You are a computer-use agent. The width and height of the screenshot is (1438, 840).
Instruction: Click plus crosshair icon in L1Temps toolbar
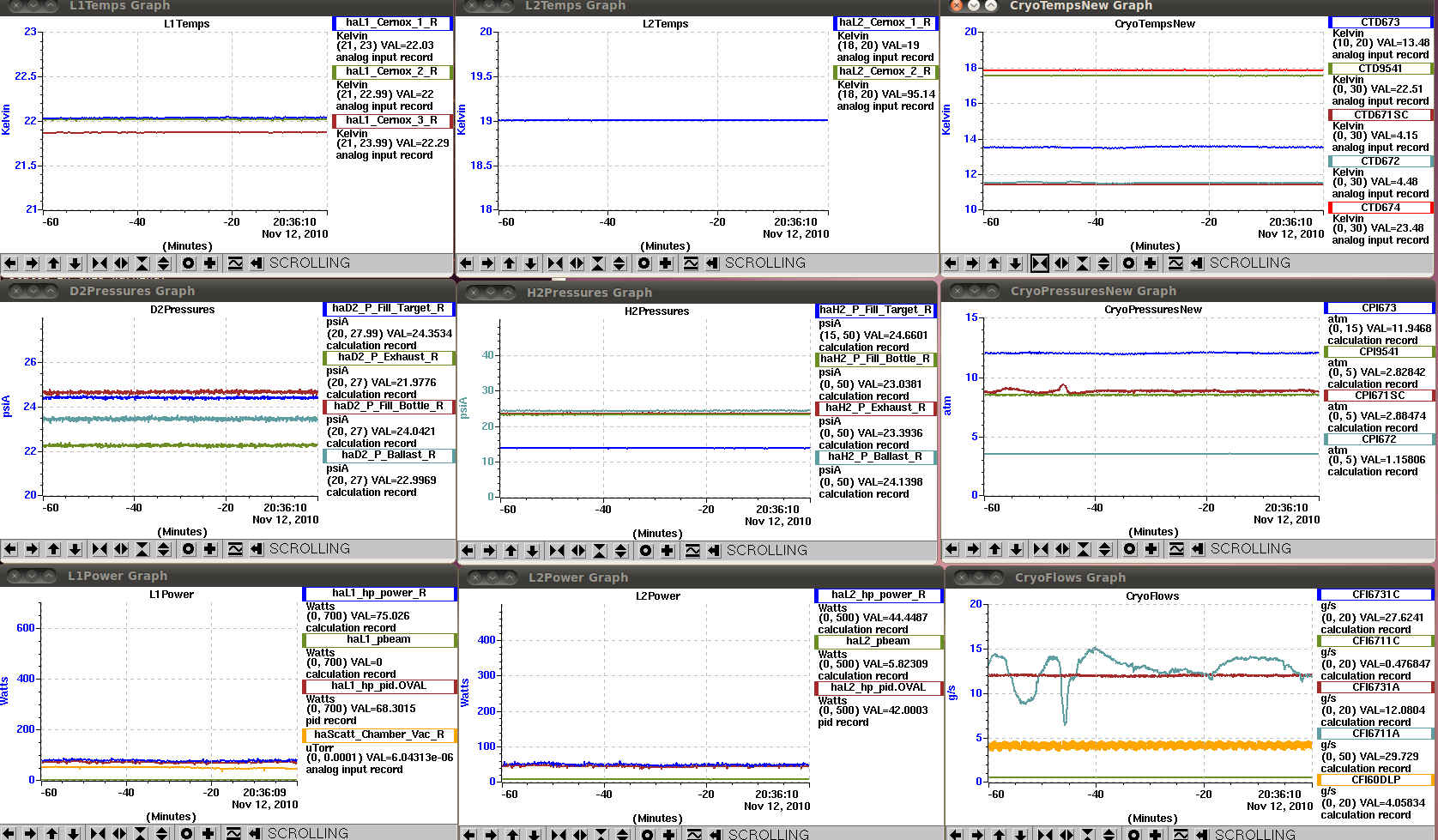(x=210, y=263)
